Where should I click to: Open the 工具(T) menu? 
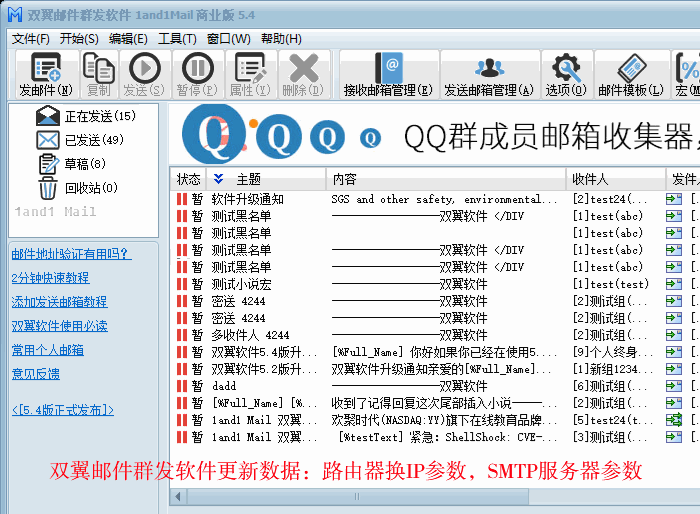177,39
